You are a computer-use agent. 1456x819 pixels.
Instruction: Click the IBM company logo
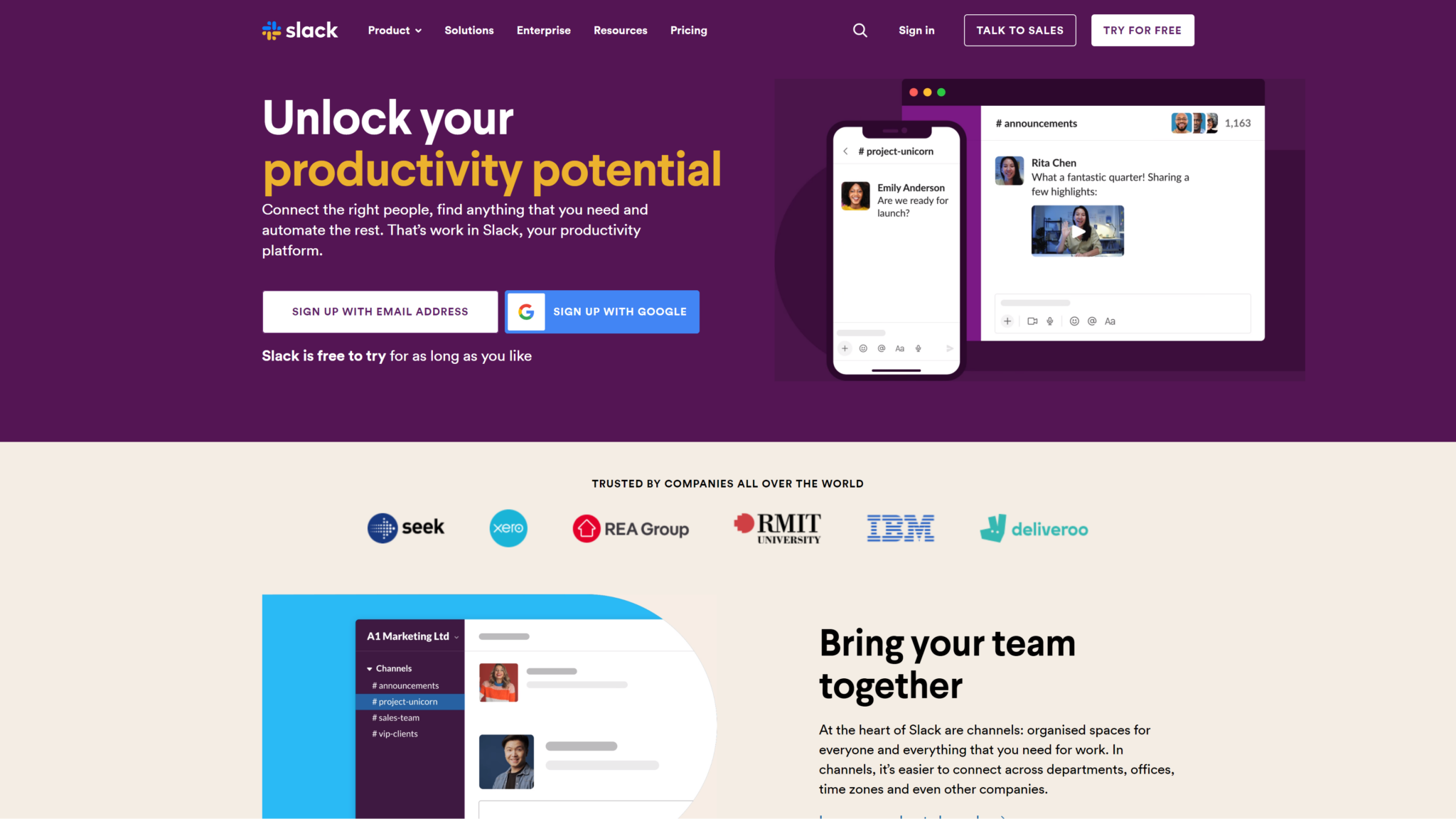click(899, 528)
